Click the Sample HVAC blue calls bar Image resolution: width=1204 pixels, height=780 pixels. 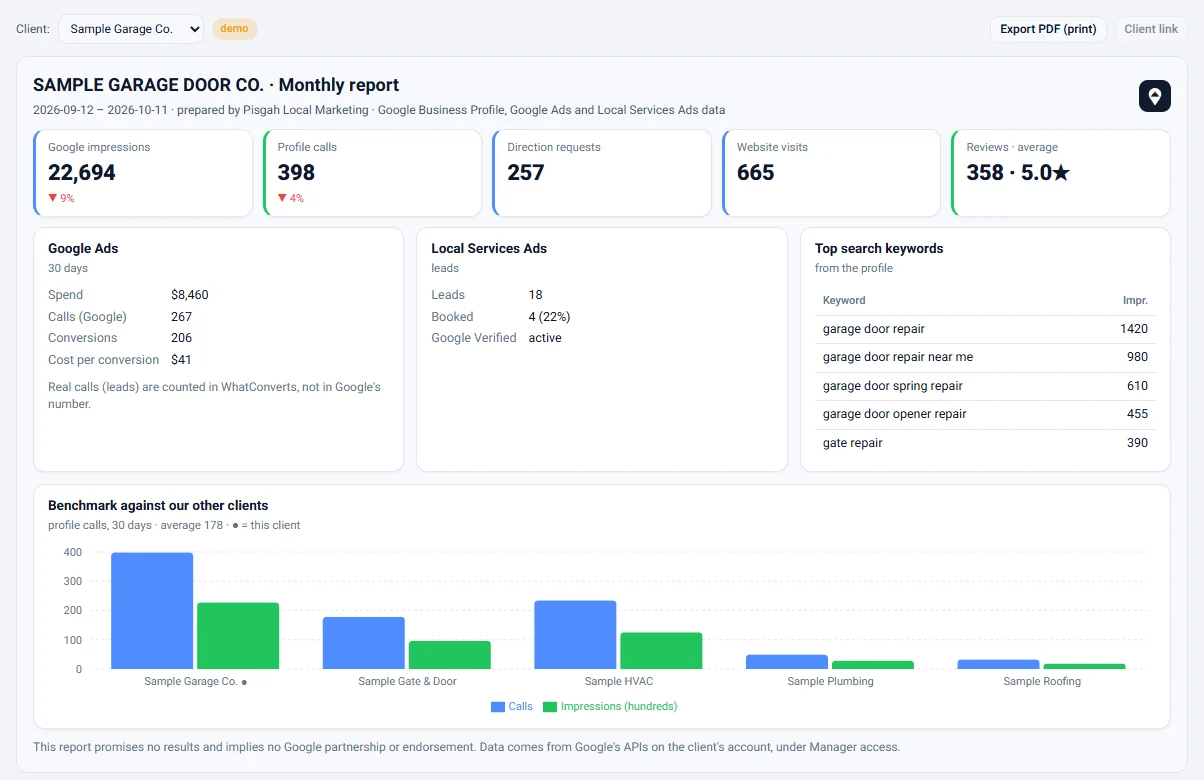(575, 635)
